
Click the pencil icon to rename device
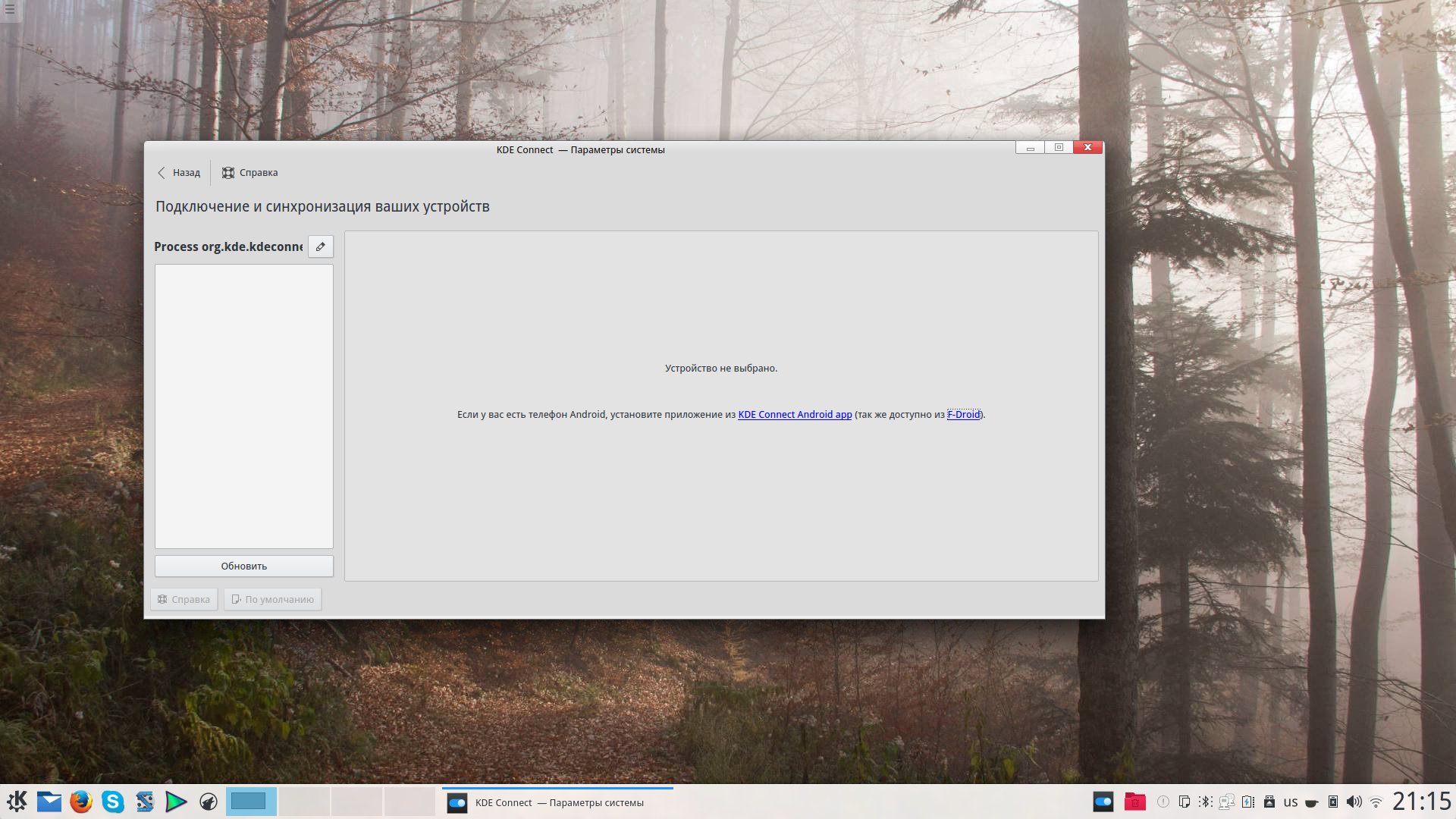coord(321,246)
